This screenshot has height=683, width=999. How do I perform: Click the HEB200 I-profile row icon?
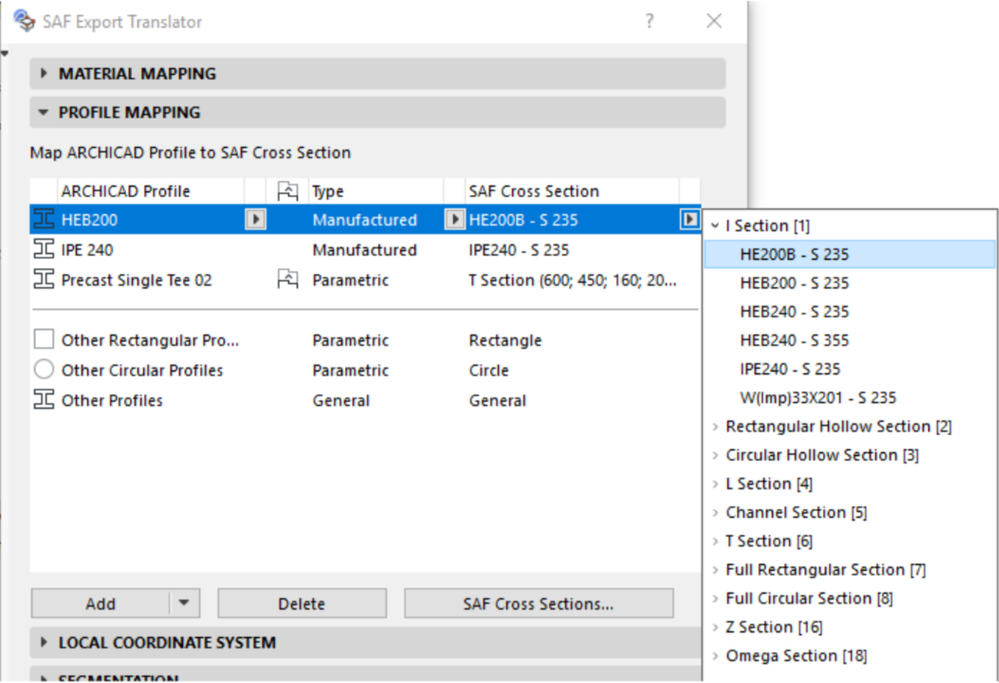[x=44, y=220]
